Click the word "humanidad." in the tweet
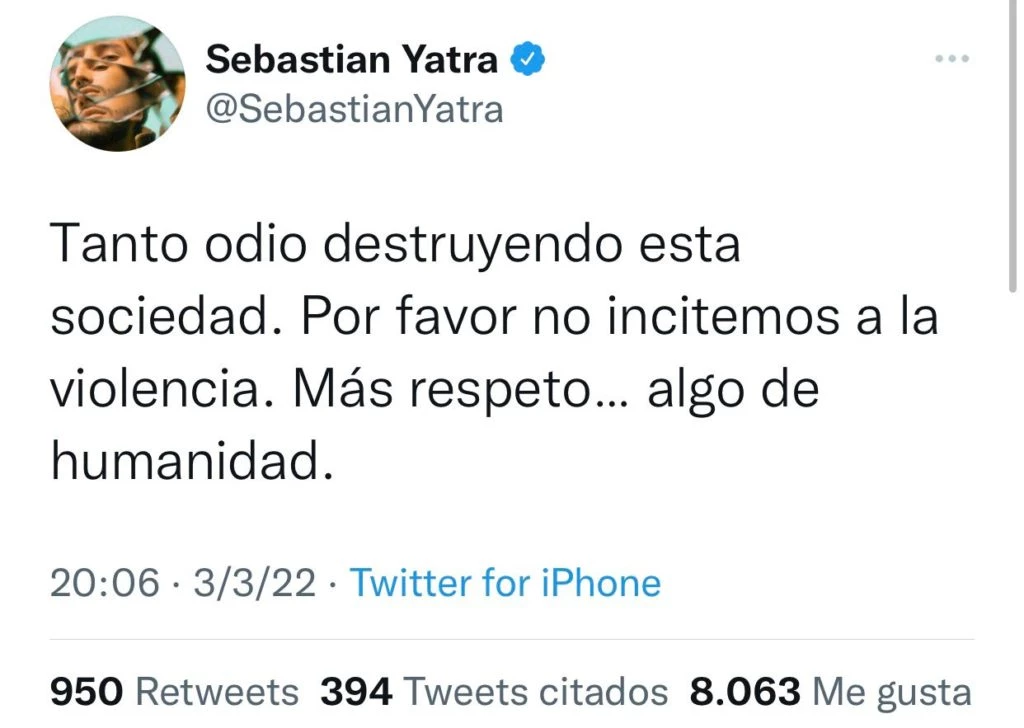This screenshot has height=728, width=1024. pos(190,461)
